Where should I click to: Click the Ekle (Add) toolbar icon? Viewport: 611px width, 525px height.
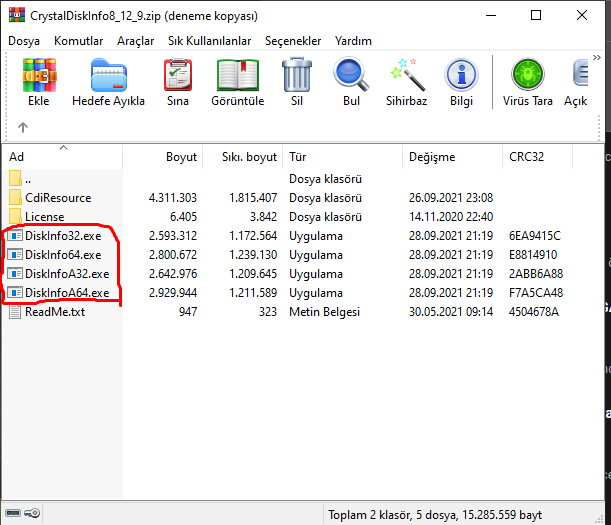pos(39,75)
